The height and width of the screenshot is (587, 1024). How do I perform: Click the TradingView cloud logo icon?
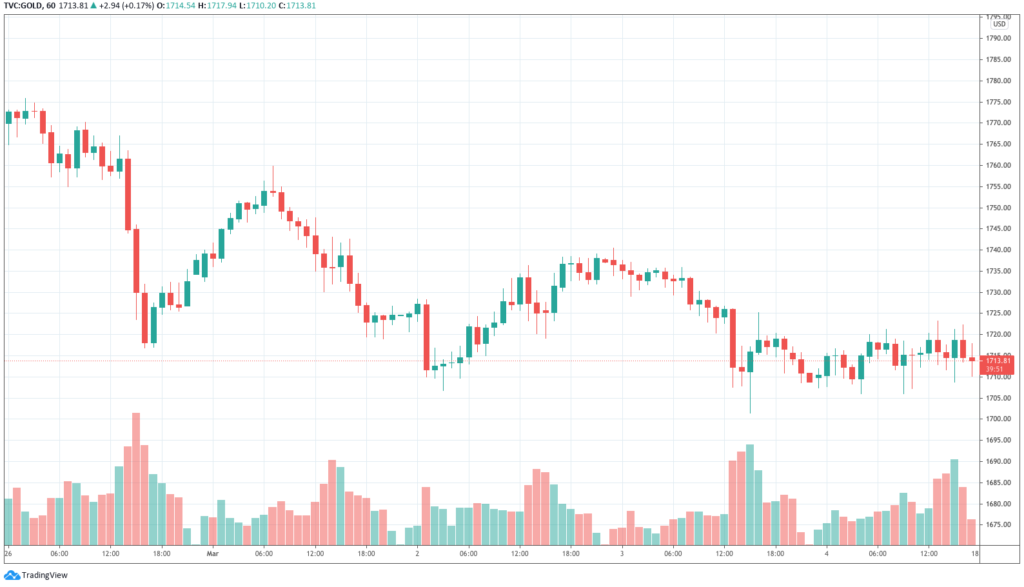tap(12, 575)
